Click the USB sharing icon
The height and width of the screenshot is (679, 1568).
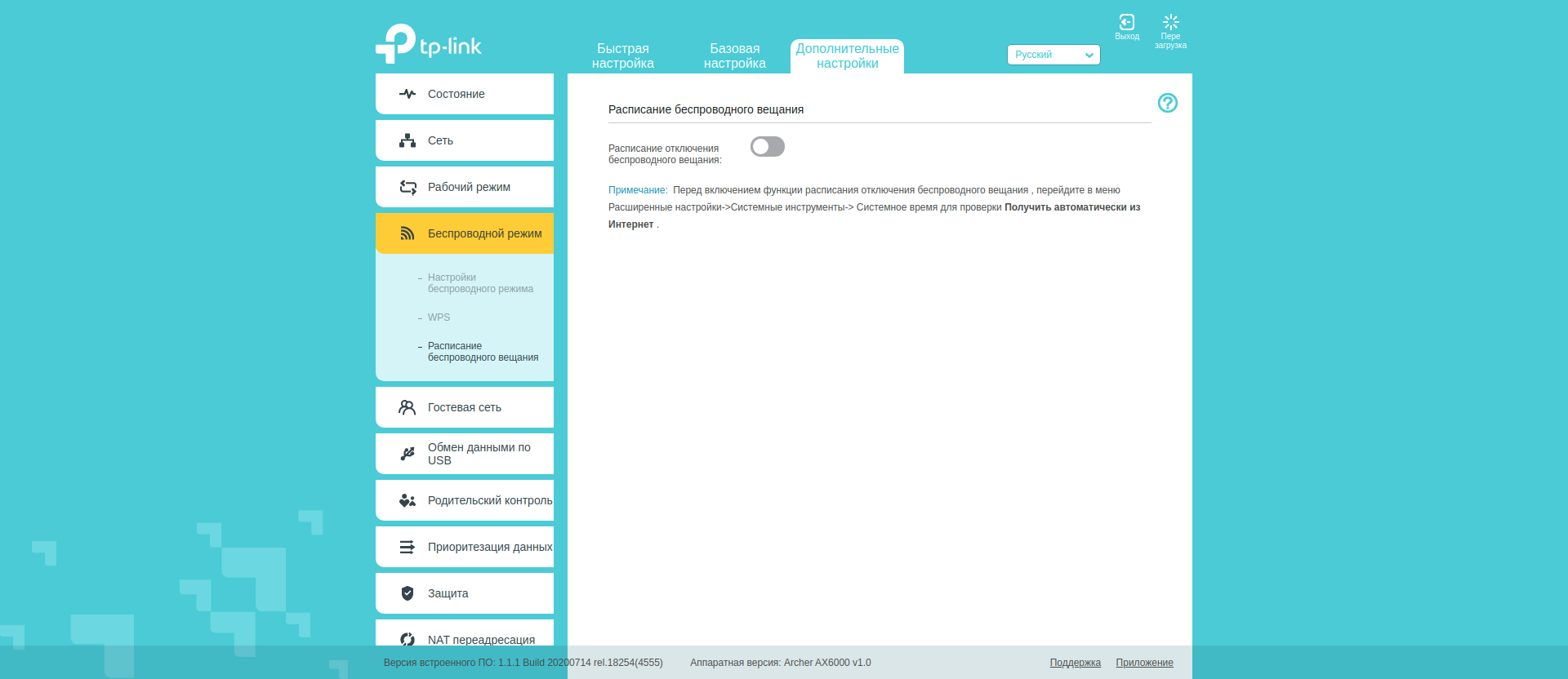click(x=408, y=454)
